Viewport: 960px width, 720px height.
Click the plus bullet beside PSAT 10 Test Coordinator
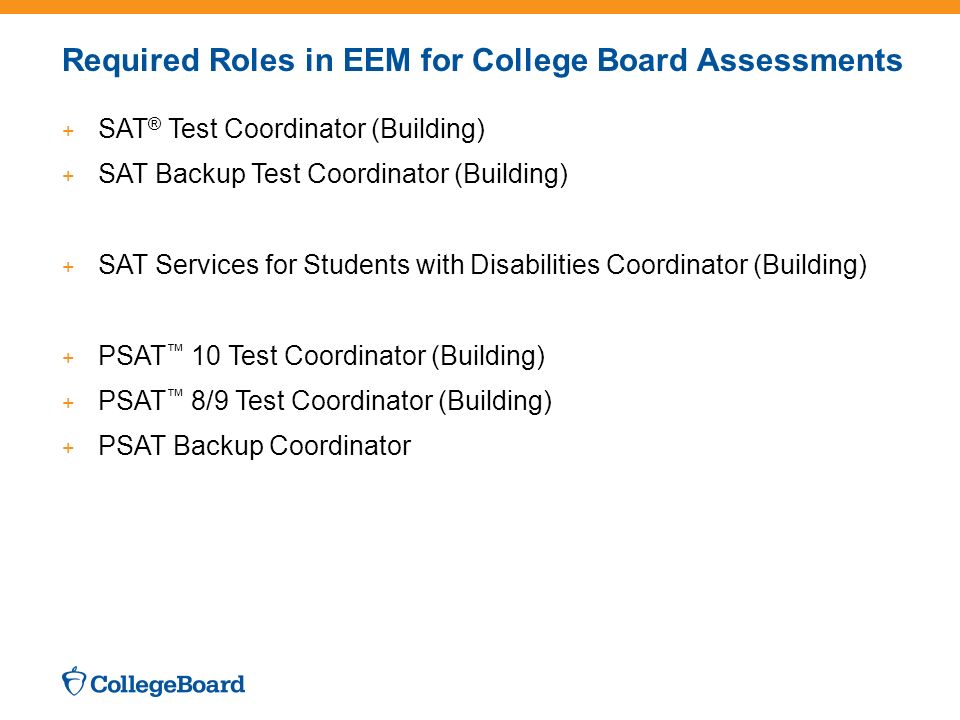(68, 358)
